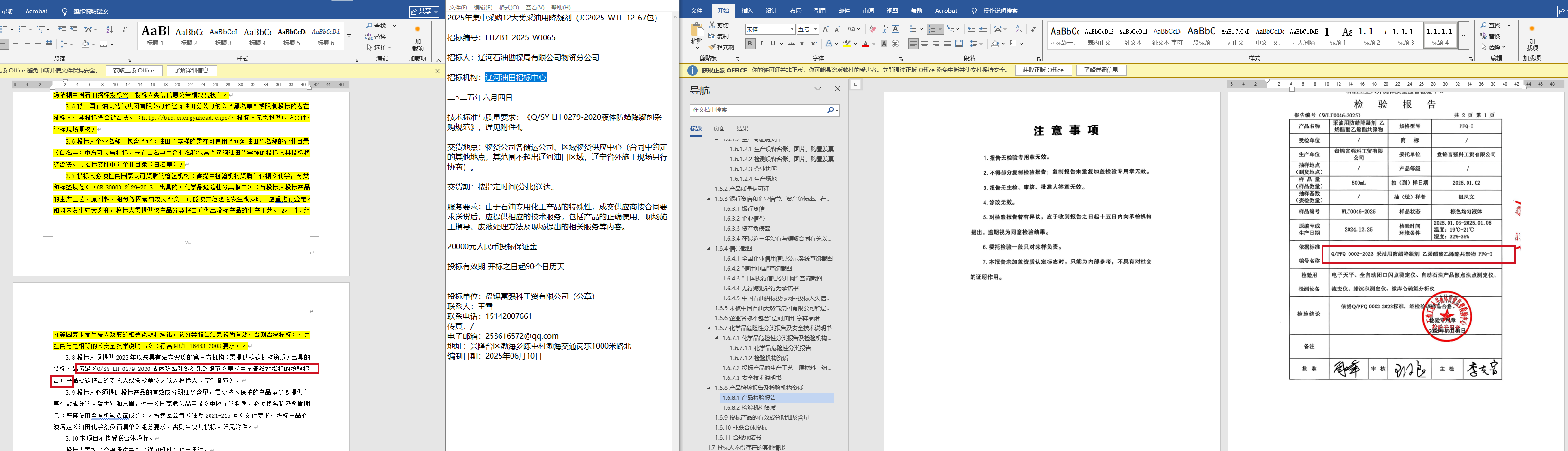Click the Phonetic Guide (wén) icon

coord(884,28)
